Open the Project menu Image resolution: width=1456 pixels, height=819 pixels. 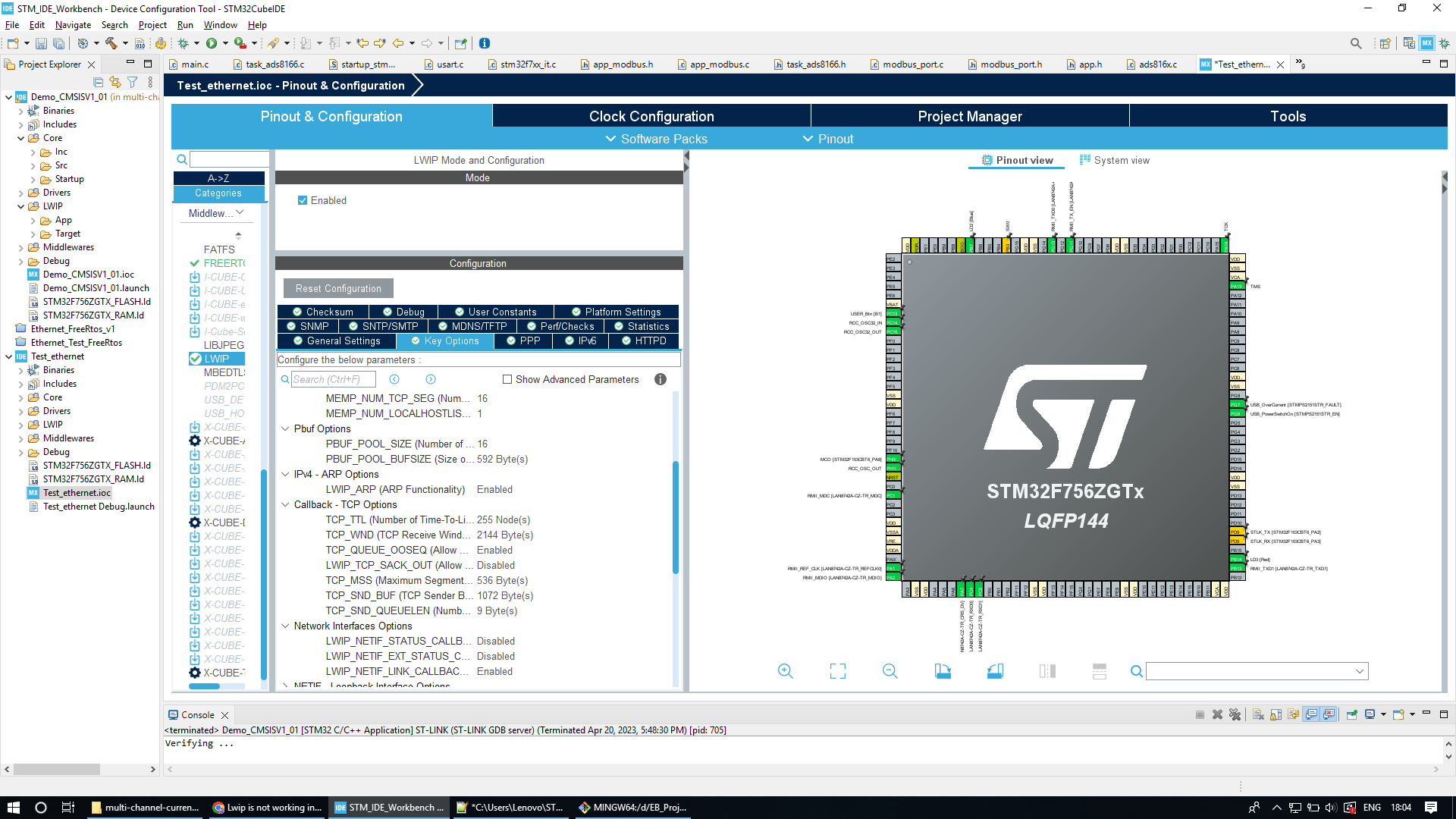click(152, 25)
